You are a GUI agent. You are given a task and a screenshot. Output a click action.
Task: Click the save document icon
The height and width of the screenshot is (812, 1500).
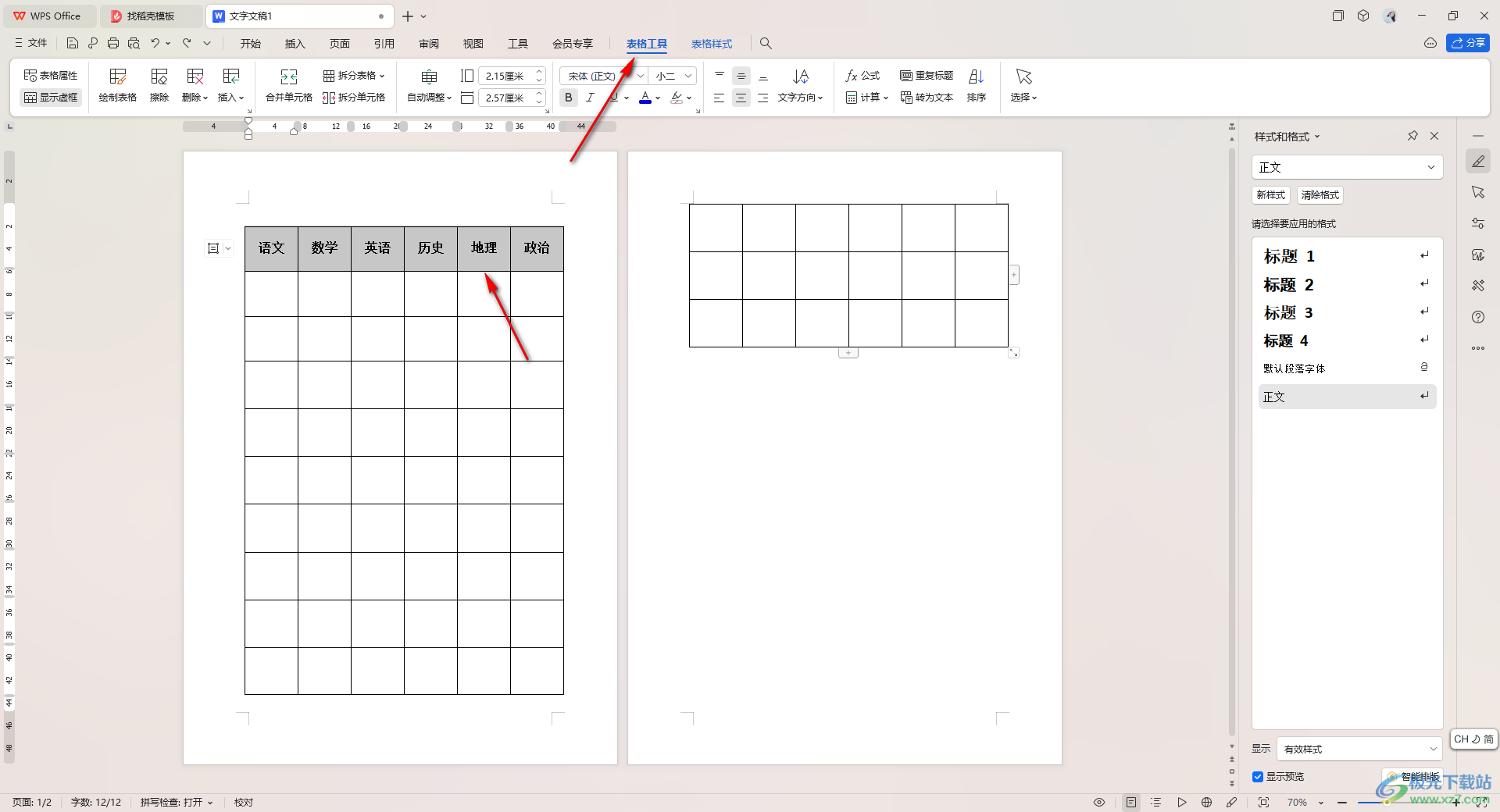(x=73, y=43)
